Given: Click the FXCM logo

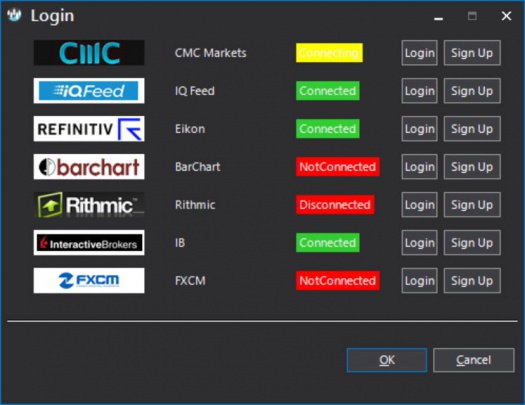Looking at the screenshot, I should (x=89, y=280).
